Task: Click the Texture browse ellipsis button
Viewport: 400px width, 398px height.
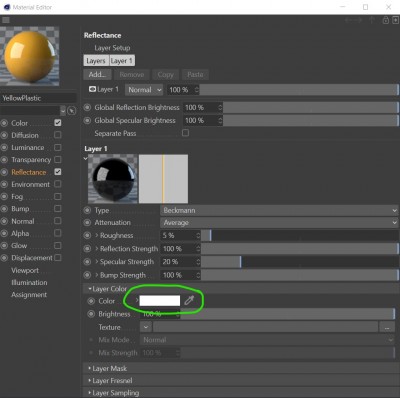Action: (387, 327)
